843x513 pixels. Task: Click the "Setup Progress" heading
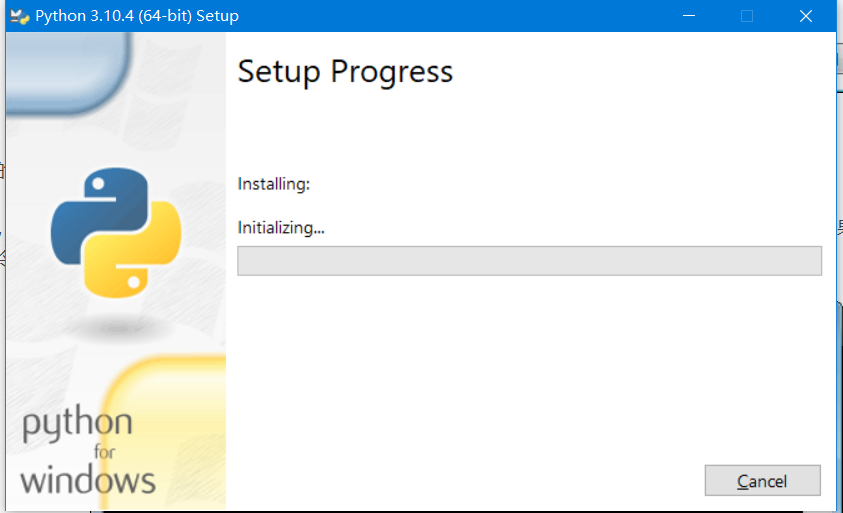coord(345,72)
